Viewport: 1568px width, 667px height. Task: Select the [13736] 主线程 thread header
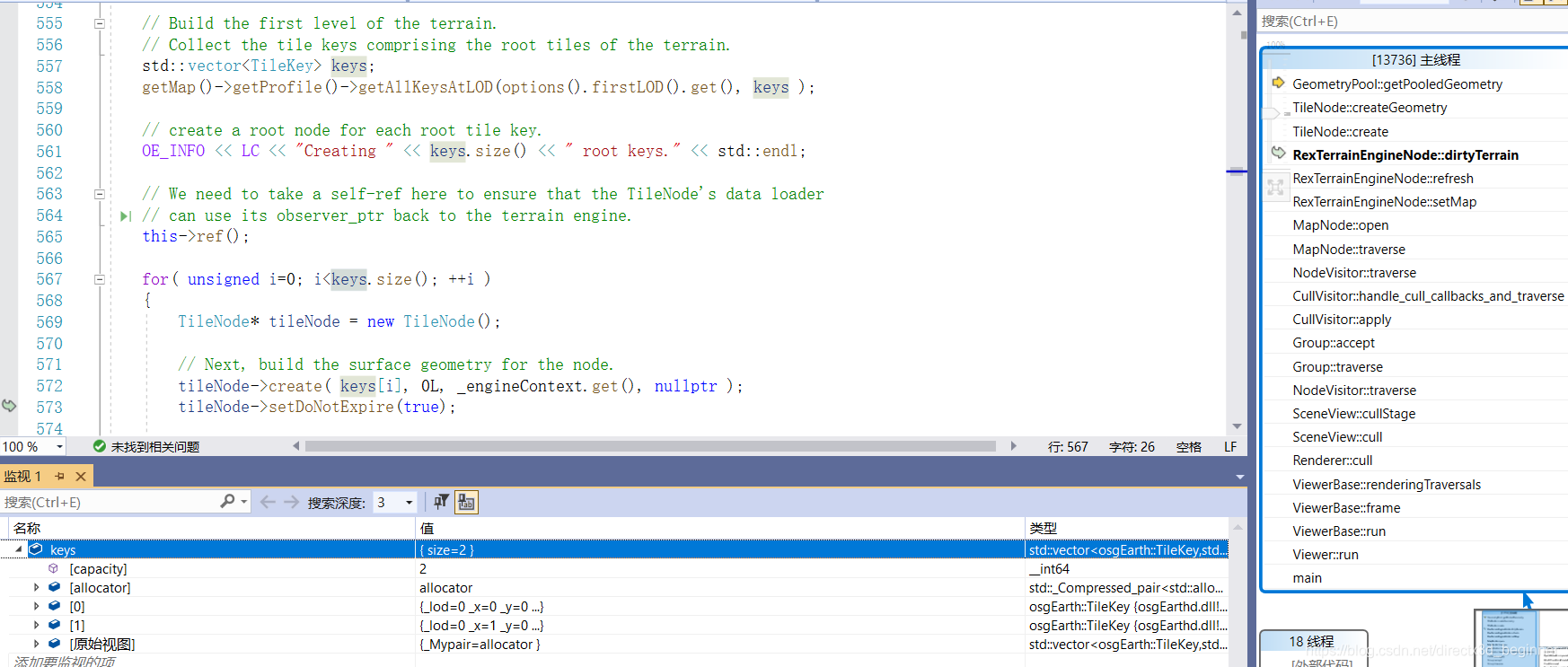coord(1415,59)
